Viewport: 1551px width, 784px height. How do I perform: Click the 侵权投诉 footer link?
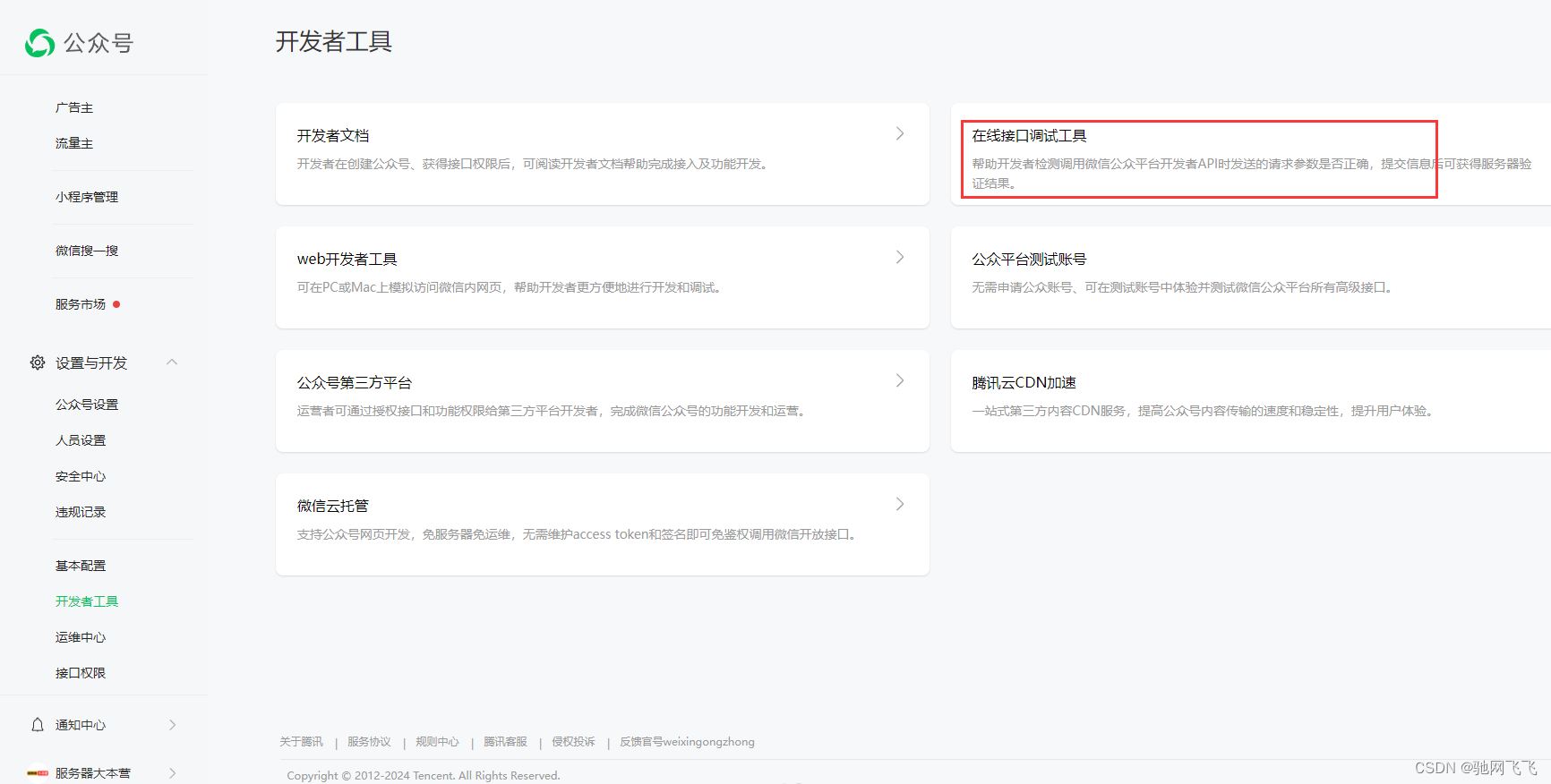(x=573, y=742)
